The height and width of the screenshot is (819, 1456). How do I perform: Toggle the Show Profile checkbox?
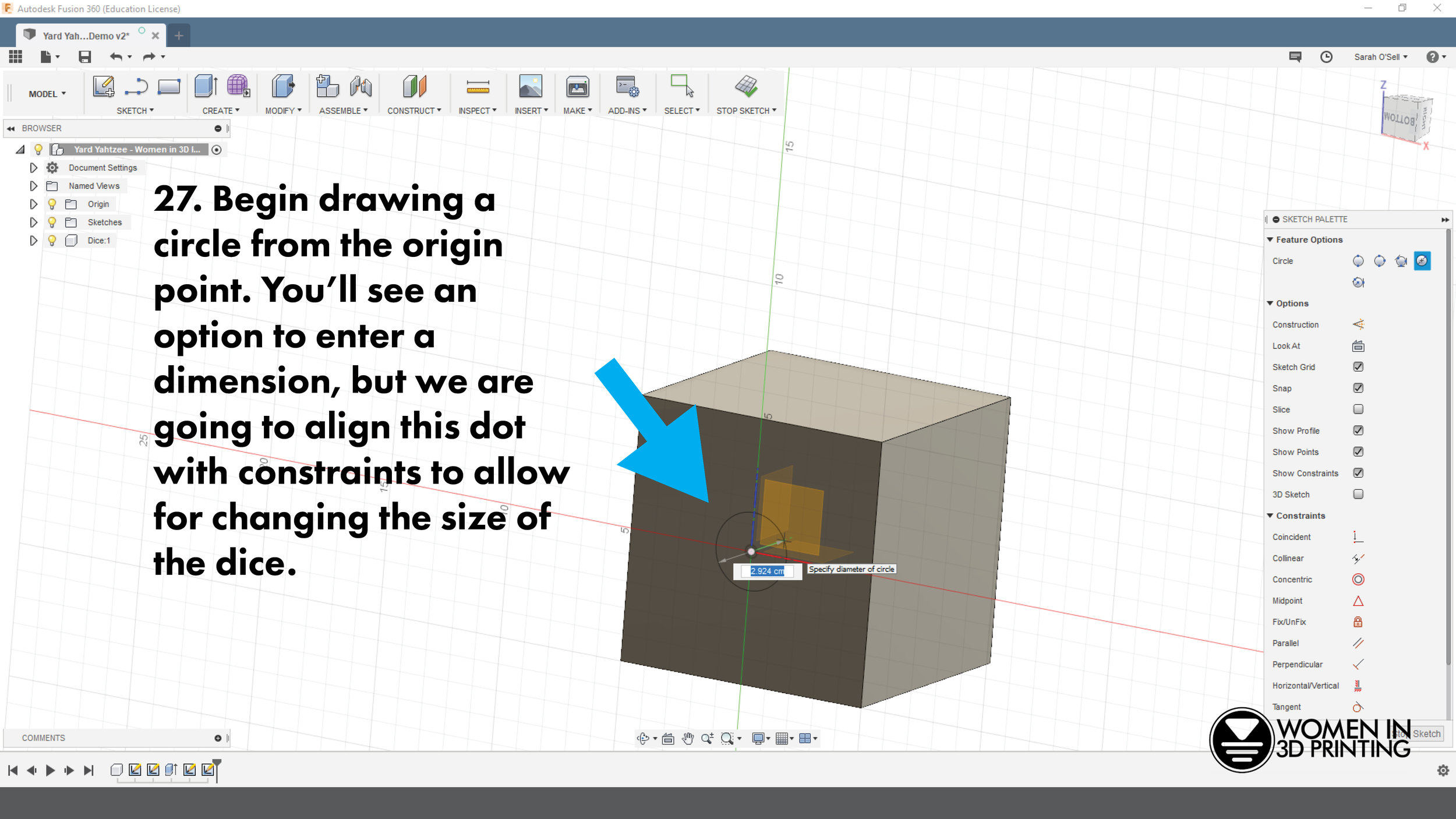[1358, 430]
